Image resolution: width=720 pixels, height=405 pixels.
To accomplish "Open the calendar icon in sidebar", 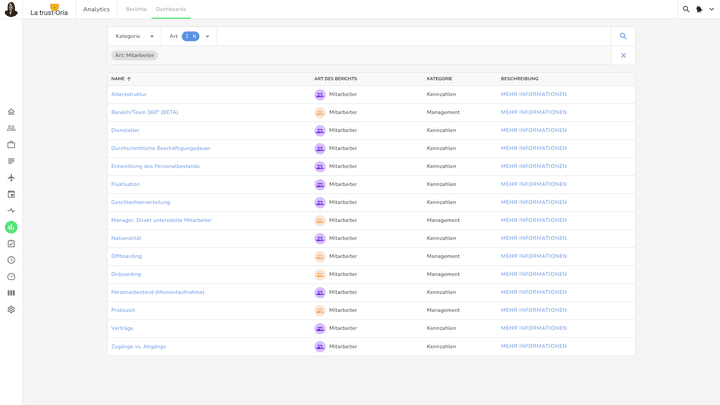I will click(x=11, y=194).
